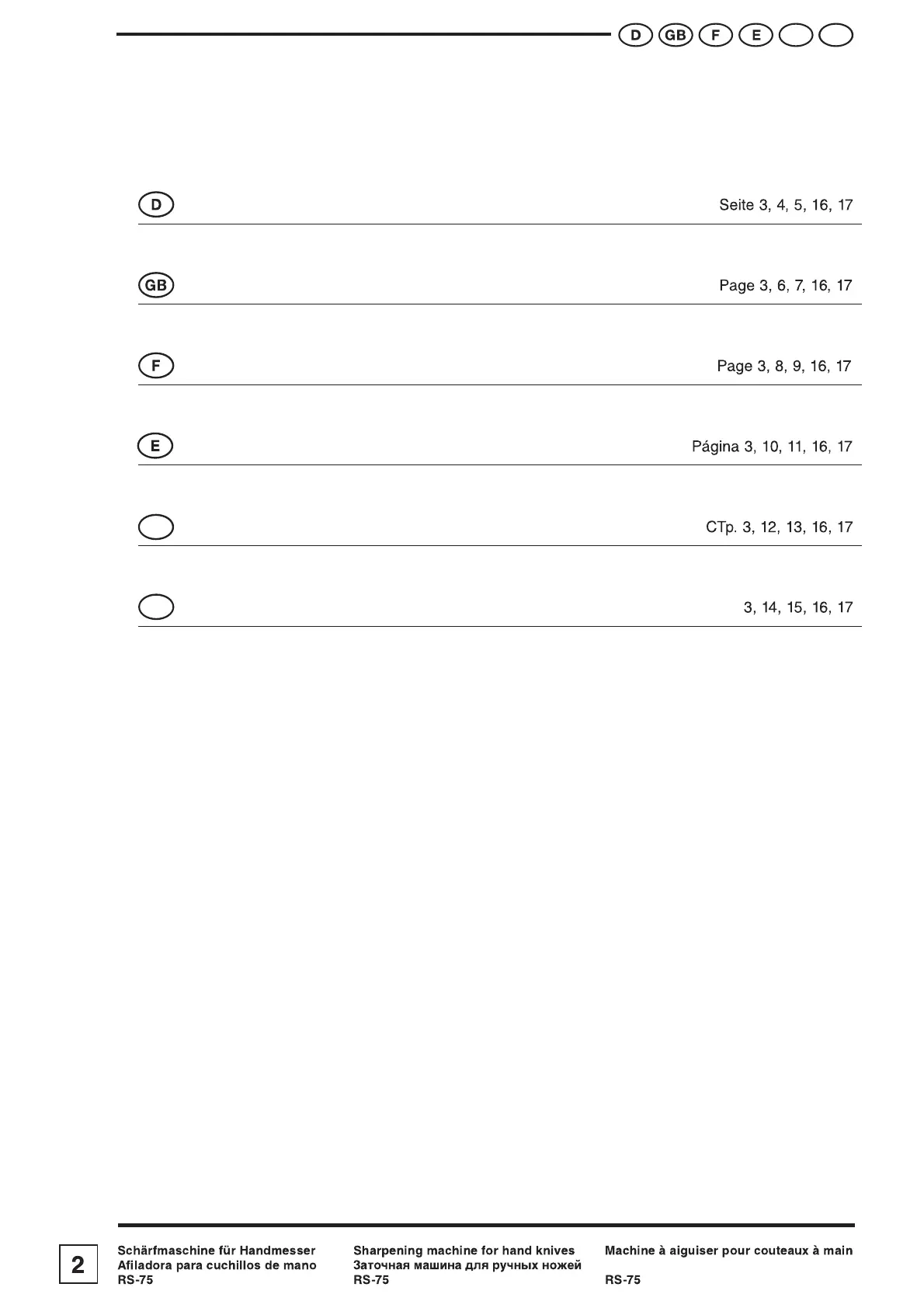This screenshot has width=924, height=1308.
Task: Click the last empty oval in contents list
Action: coord(156,607)
